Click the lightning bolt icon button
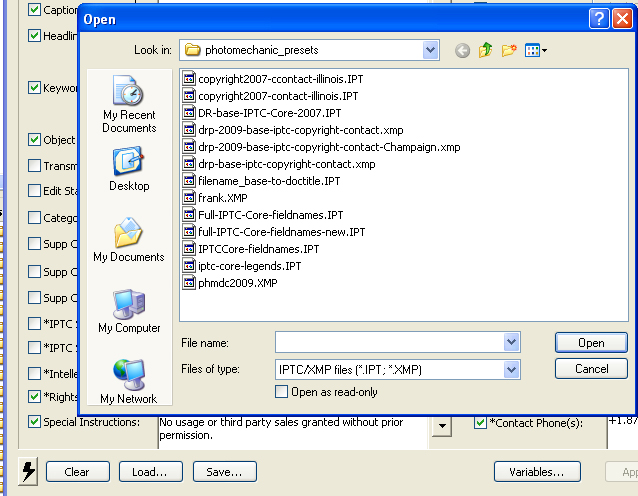This screenshot has width=638, height=496. click(29, 471)
